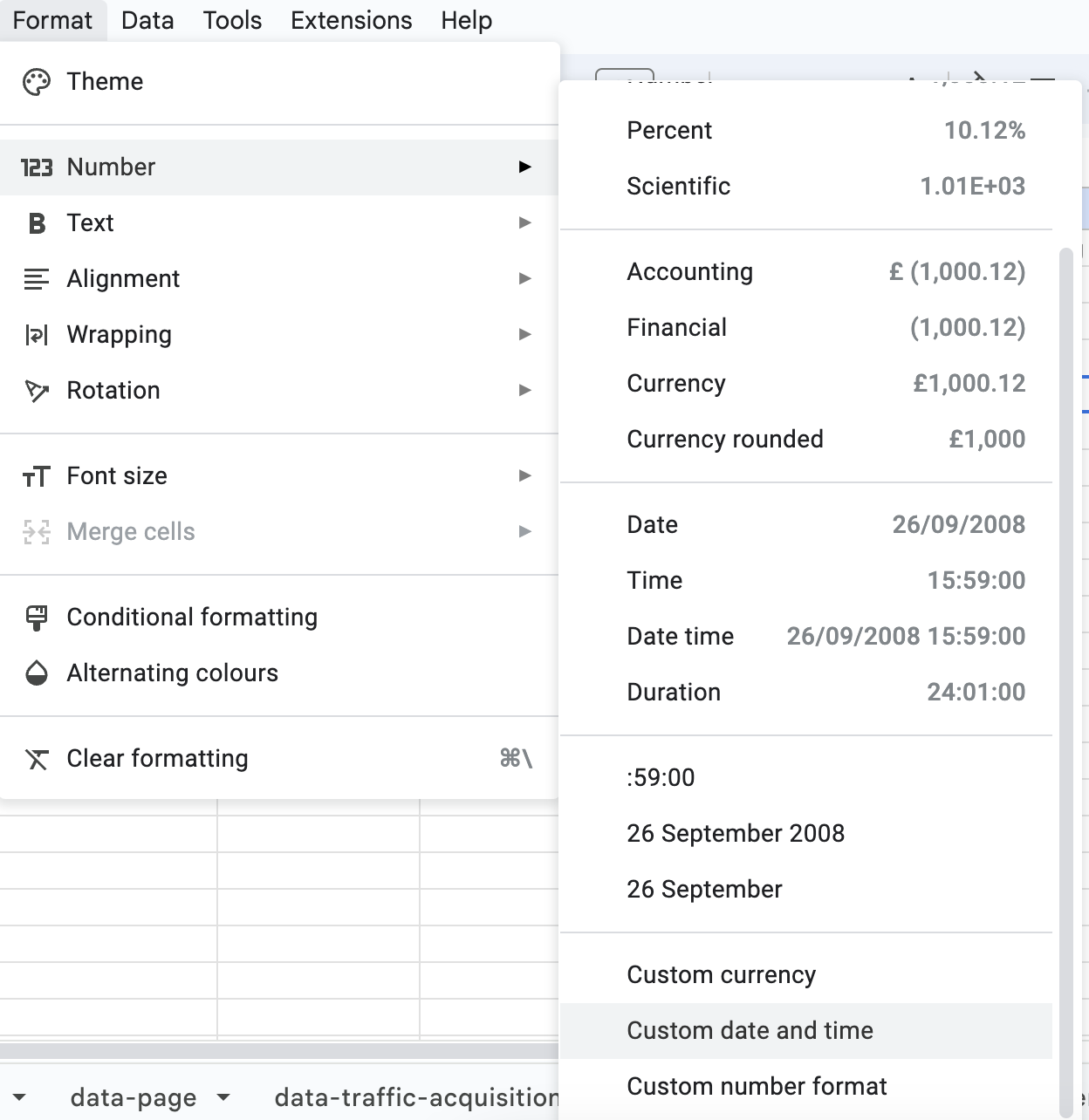Open the Extensions menu

pos(351,20)
